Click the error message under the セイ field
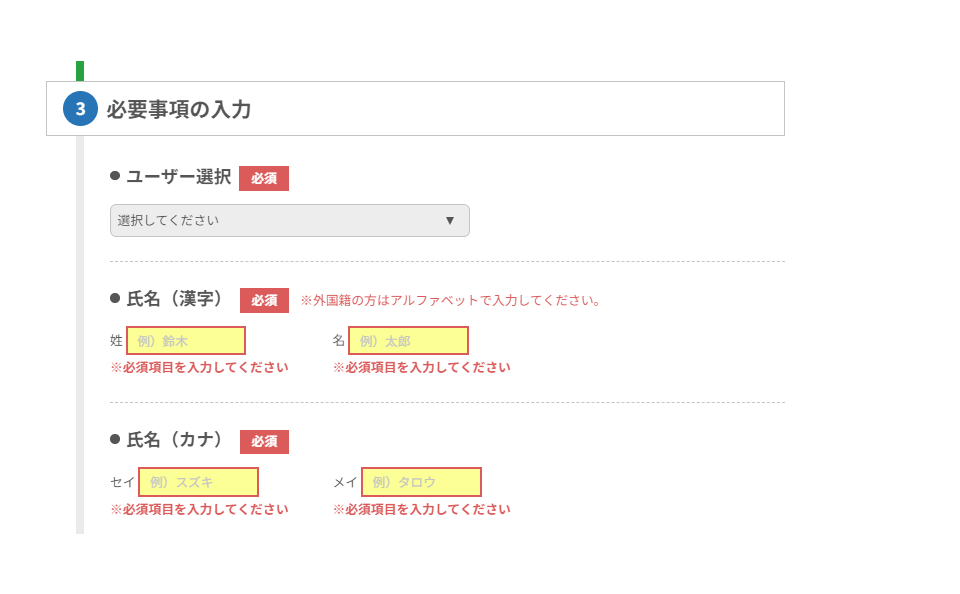Viewport: 960px width, 594px height. 199,509
